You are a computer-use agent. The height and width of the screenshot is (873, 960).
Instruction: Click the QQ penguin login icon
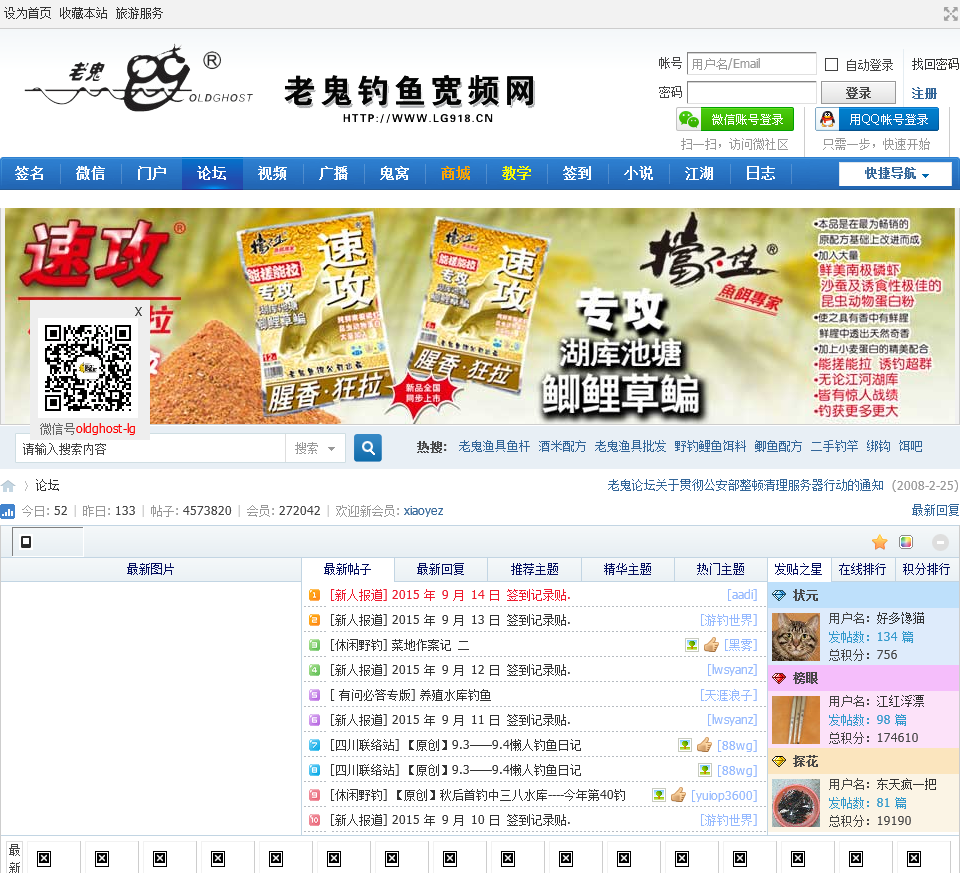(828, 119)
